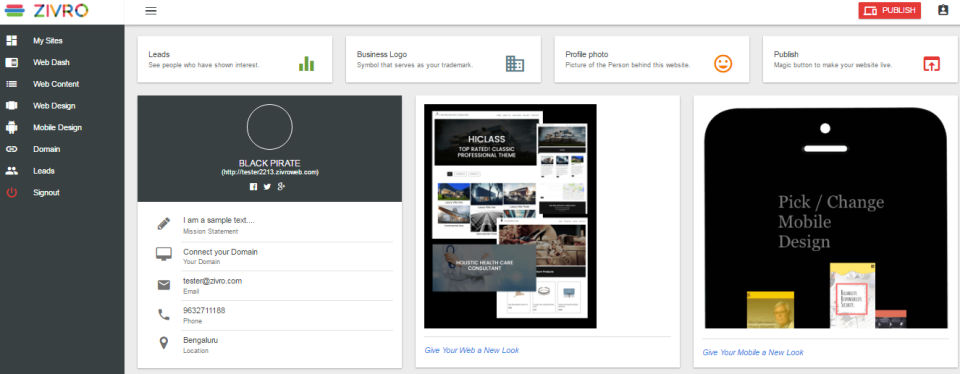The height and width of the screenshot is (374, 960).
Task: Click the Twitter icon
Action: (x=267, y=187)
